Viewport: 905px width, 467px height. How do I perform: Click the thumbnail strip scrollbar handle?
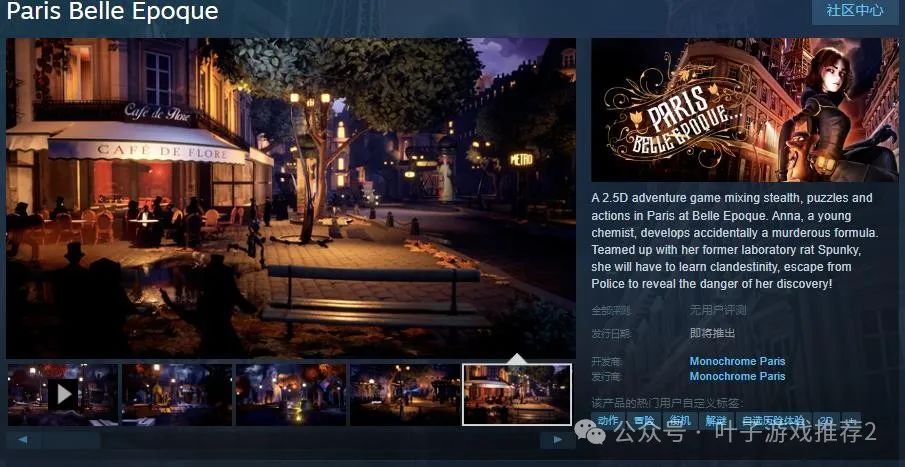[x=71, y=440]
